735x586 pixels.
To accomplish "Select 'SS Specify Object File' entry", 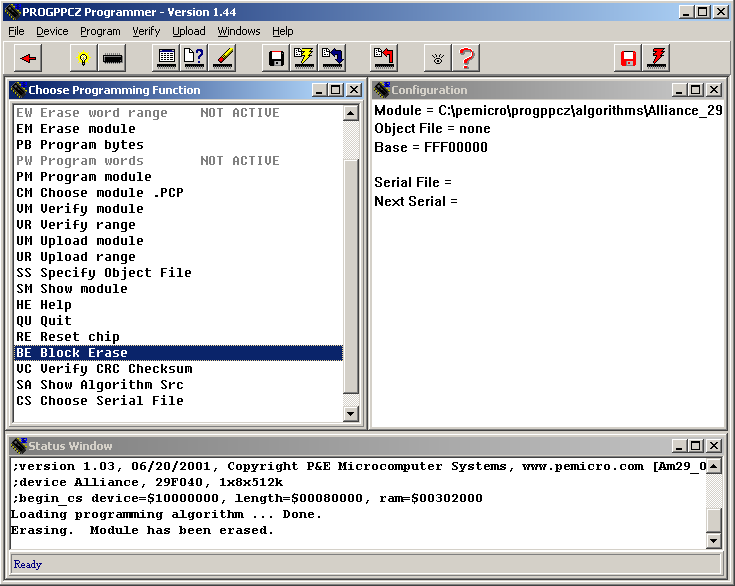I will pos(179,272).
